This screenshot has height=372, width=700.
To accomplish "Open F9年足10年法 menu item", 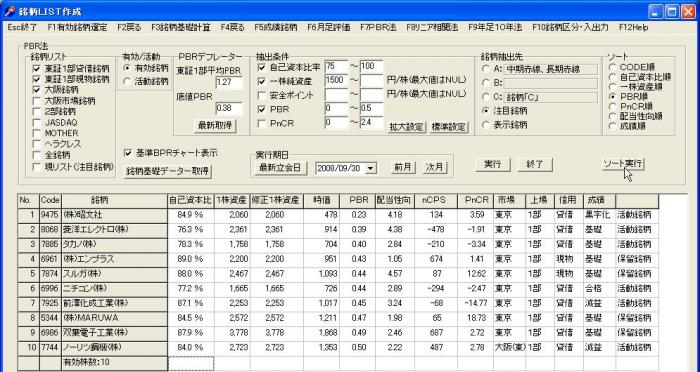I will (495, 27).
